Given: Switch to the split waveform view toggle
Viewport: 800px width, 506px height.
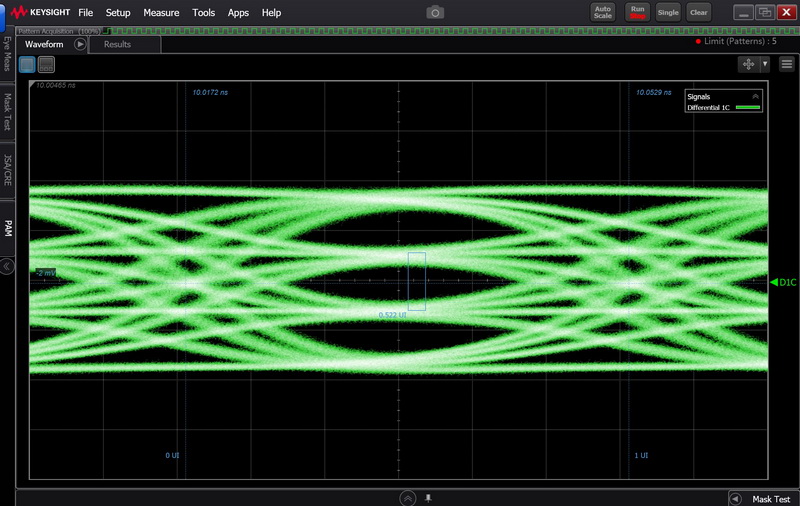Looking at the screenshot, I should (46, 65).
